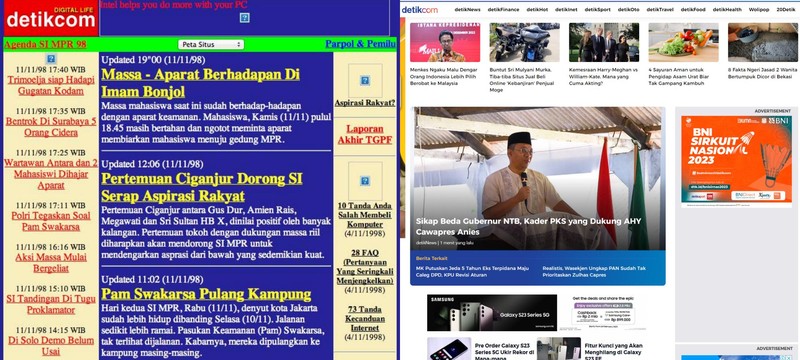The image size is (800, 360).
Task: Open Pam Swakarsa Pulang Kampung headline
Action: pos(206,294)
